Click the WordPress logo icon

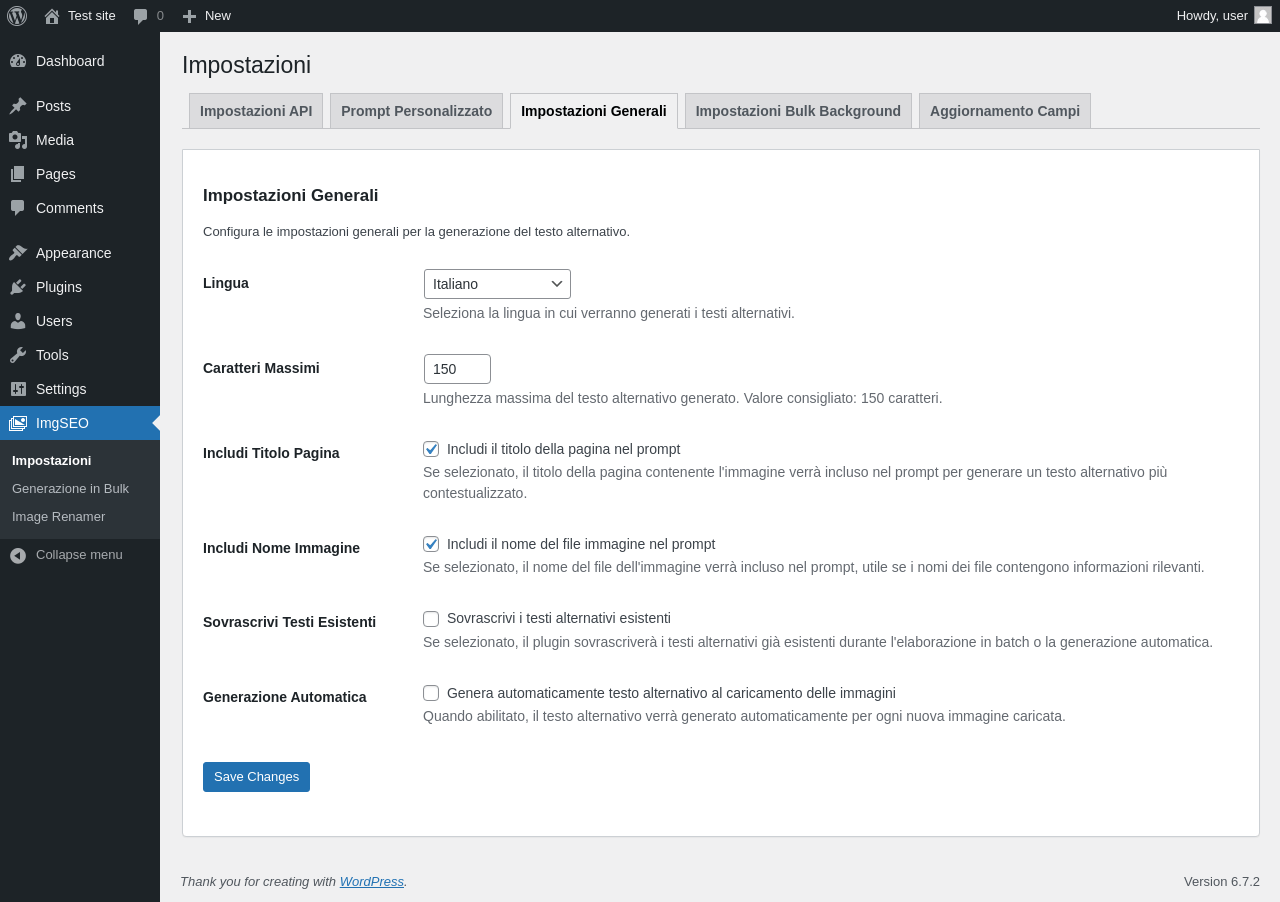17,16
